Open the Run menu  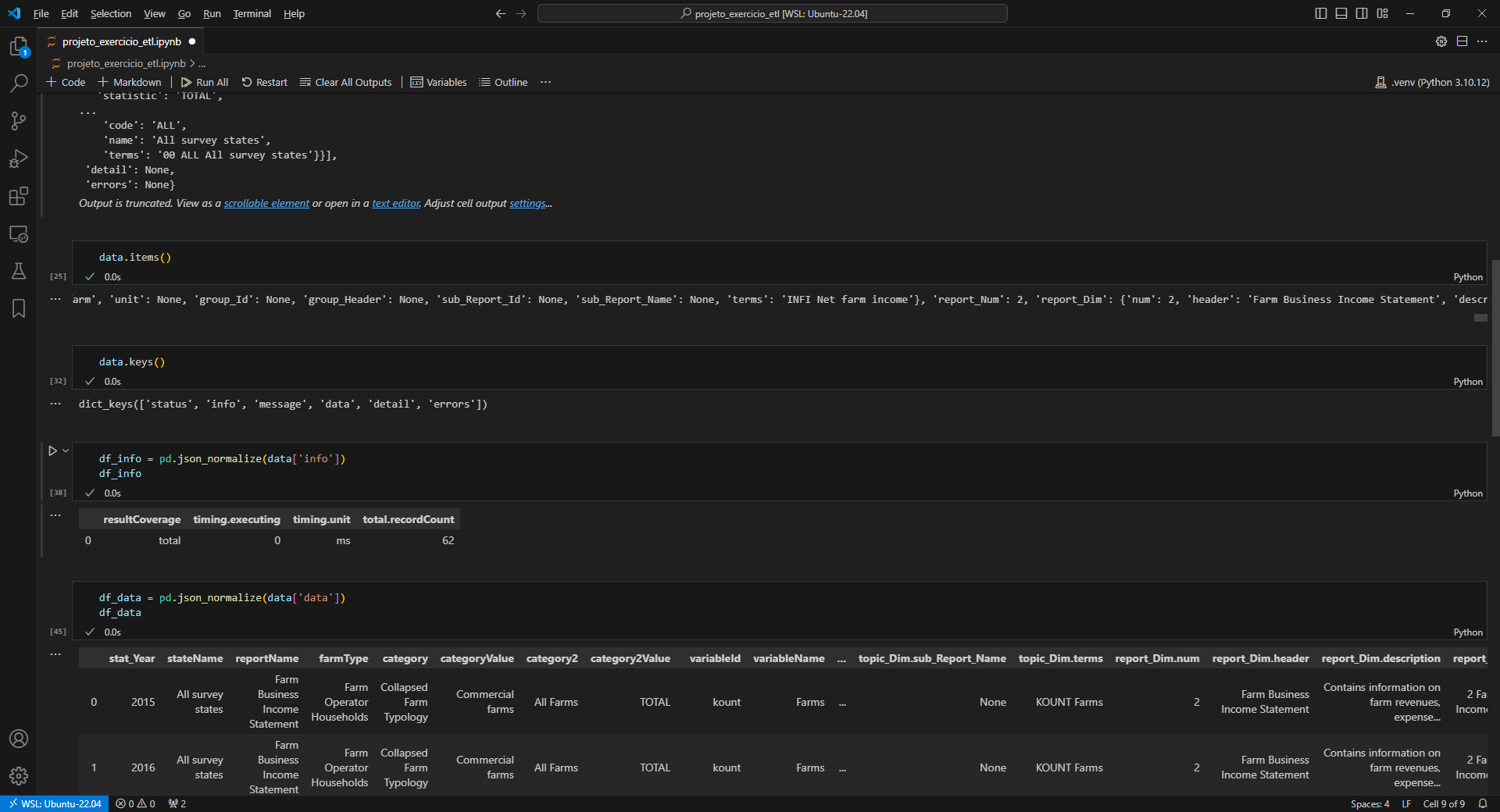[x=212, y=13]
